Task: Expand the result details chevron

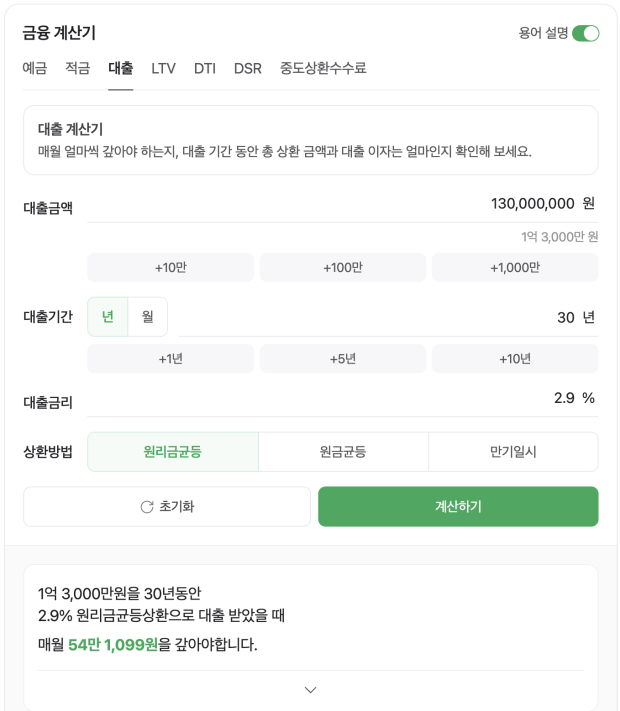Action: click(310, 689)
